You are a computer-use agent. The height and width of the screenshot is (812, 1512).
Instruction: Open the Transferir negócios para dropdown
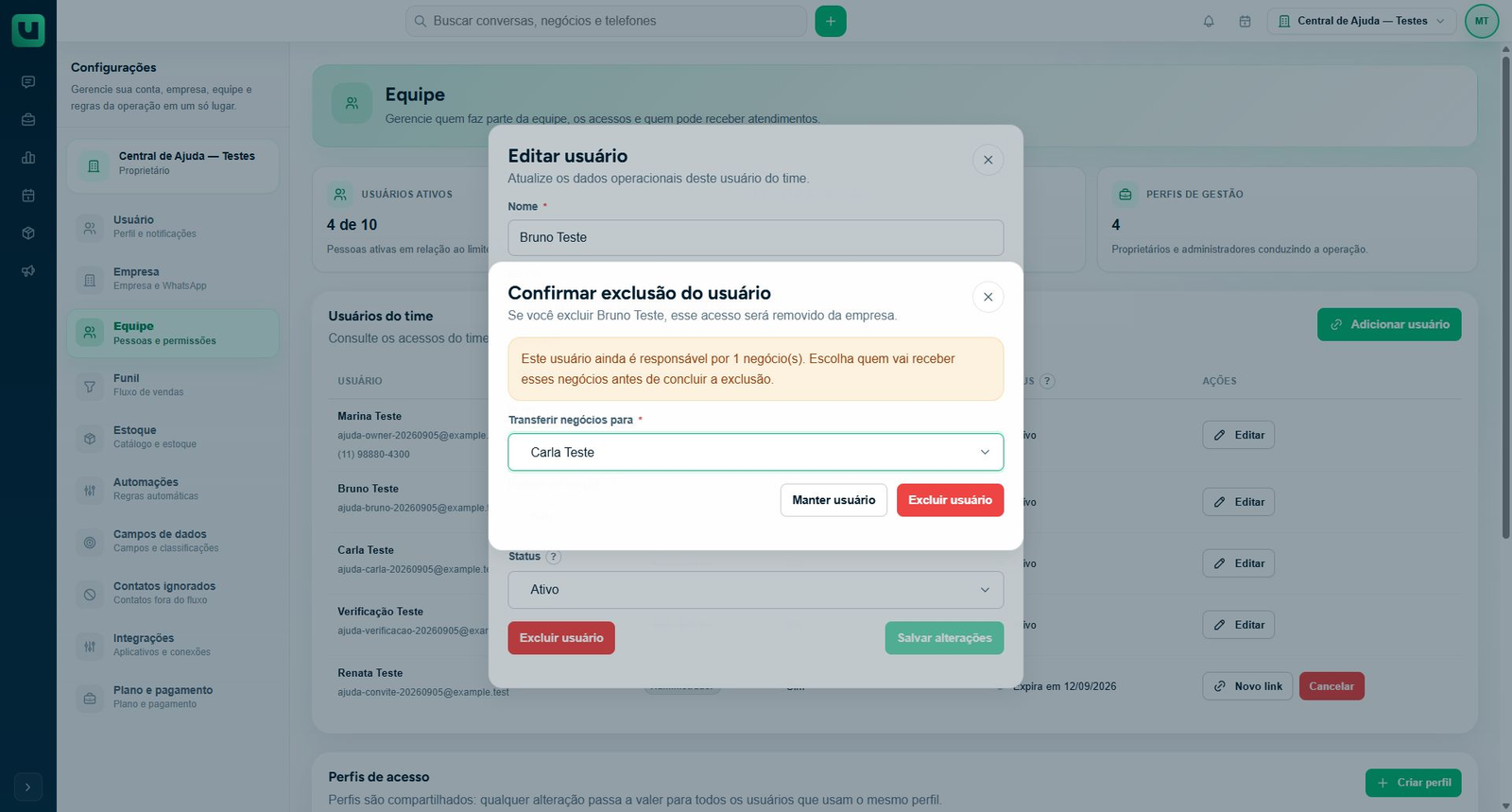755,452
